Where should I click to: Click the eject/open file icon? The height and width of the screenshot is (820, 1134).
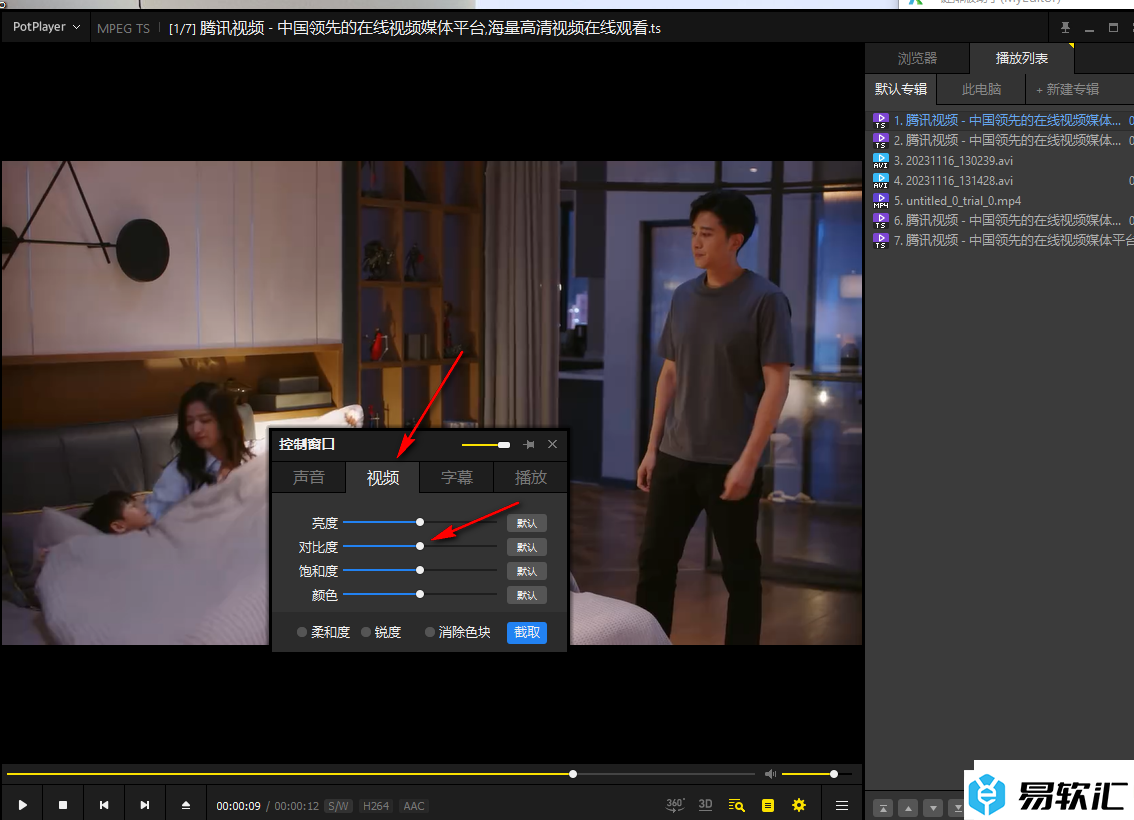tap(186, 805)
